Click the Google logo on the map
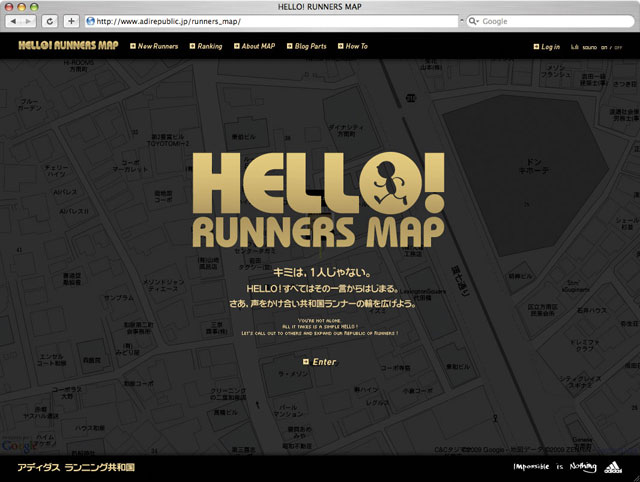Viewport: 640px width, 482px height. [19, 446]
